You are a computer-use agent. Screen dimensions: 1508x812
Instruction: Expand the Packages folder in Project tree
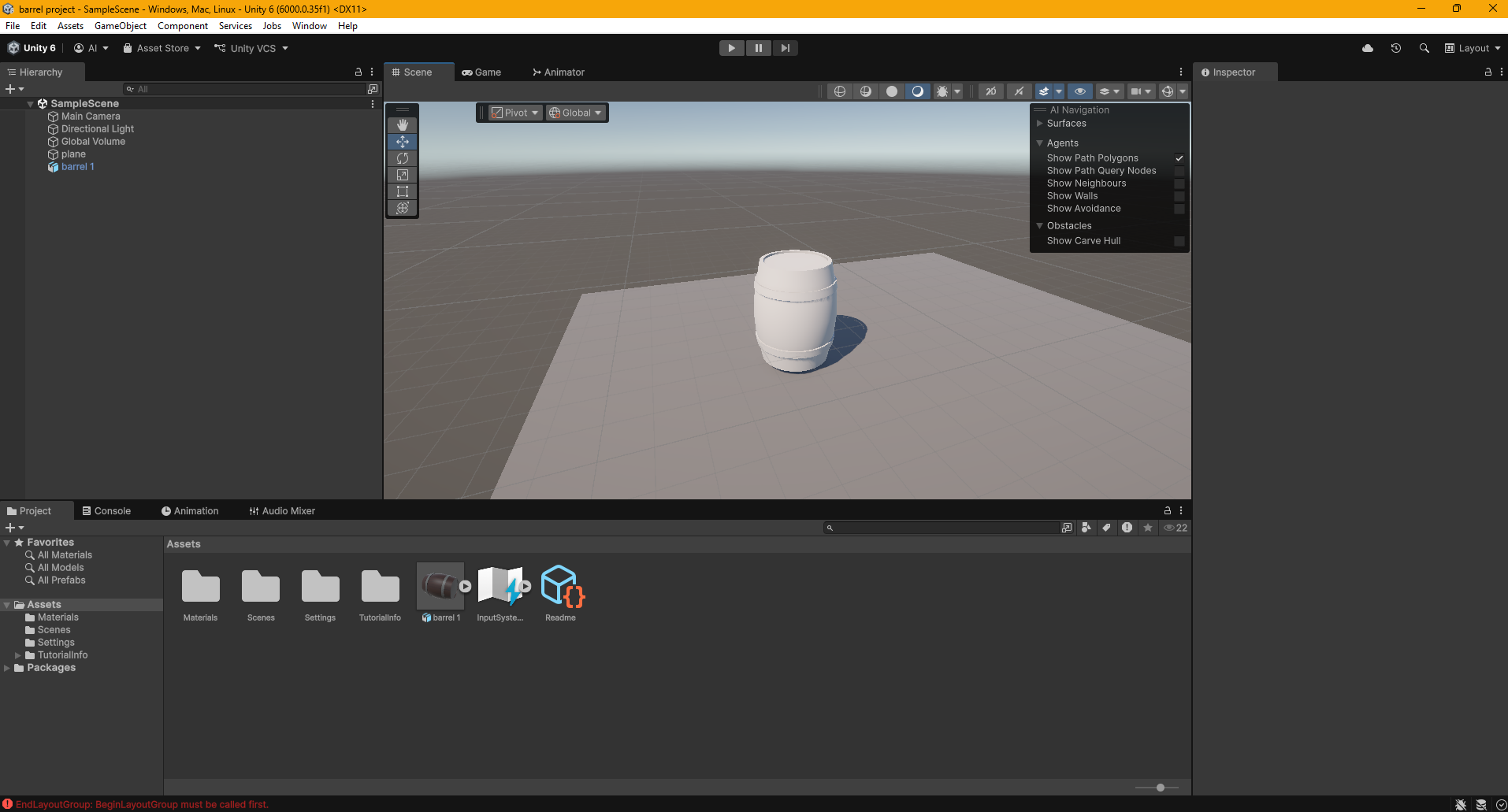click(7, 668)
